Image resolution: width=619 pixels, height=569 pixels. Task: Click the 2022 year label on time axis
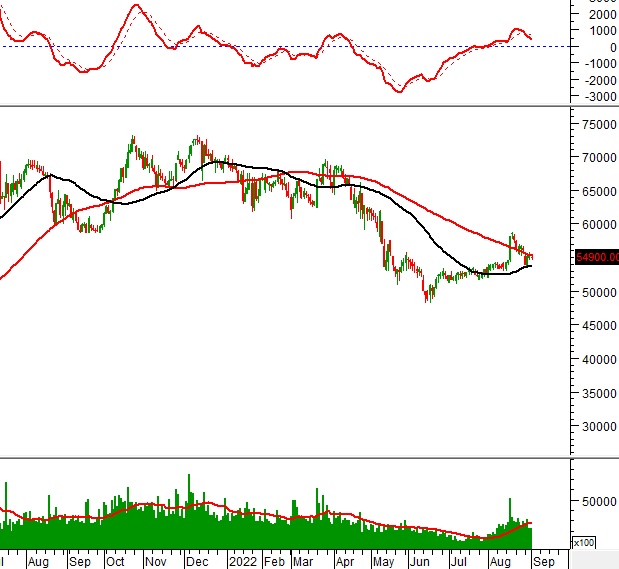click(x=243, y=561)
